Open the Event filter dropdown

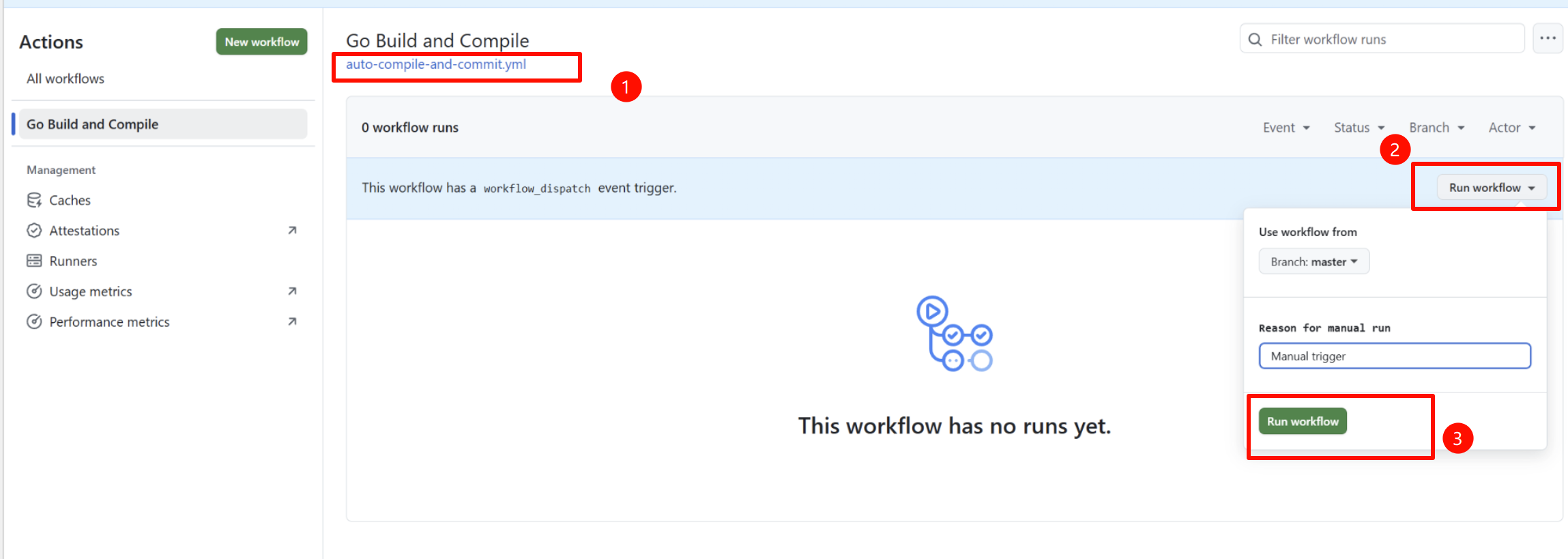(1286, 128)
